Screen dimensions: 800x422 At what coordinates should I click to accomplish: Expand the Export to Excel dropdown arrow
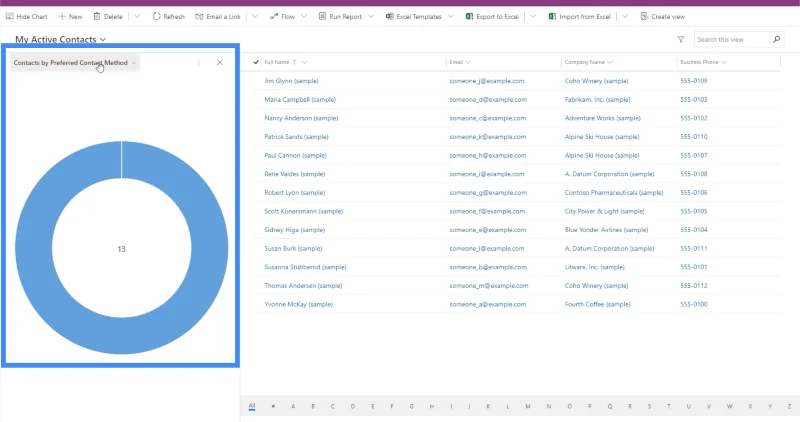[x=533, y=16]
